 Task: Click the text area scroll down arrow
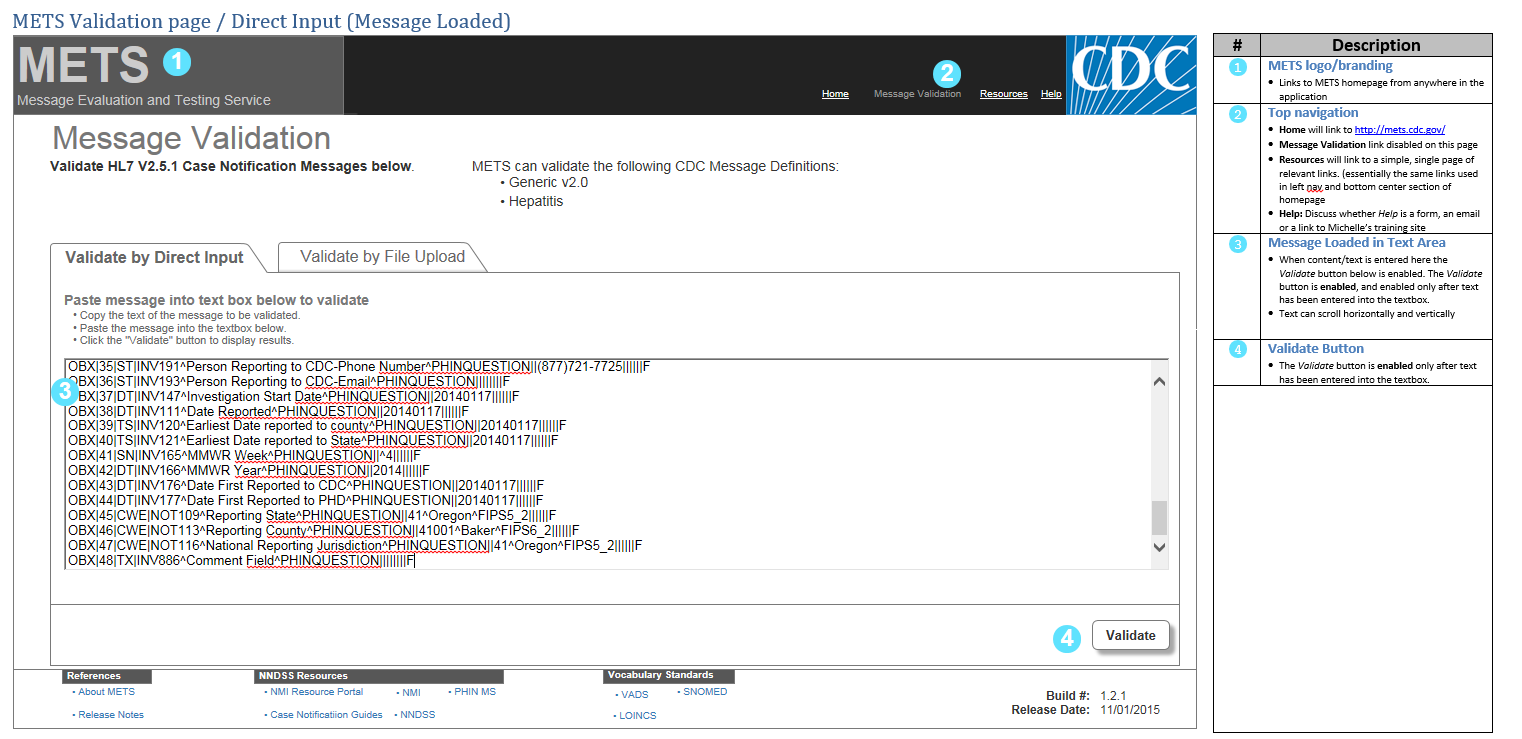click(1159, 546)
